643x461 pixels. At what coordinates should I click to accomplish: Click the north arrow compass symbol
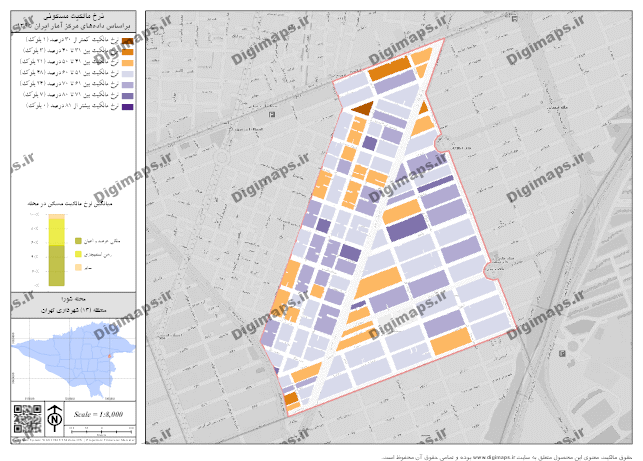[x=53, y=414]
